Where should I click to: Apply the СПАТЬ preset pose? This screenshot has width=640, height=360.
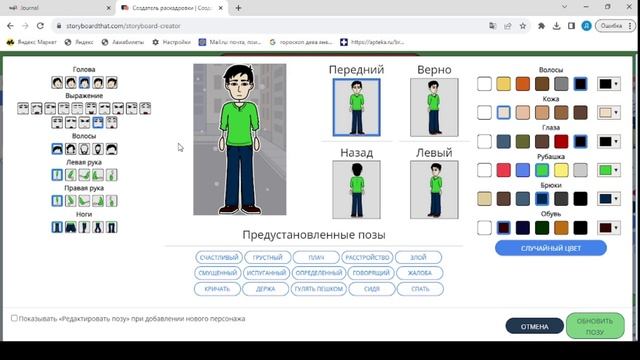[x=420, y=289]
